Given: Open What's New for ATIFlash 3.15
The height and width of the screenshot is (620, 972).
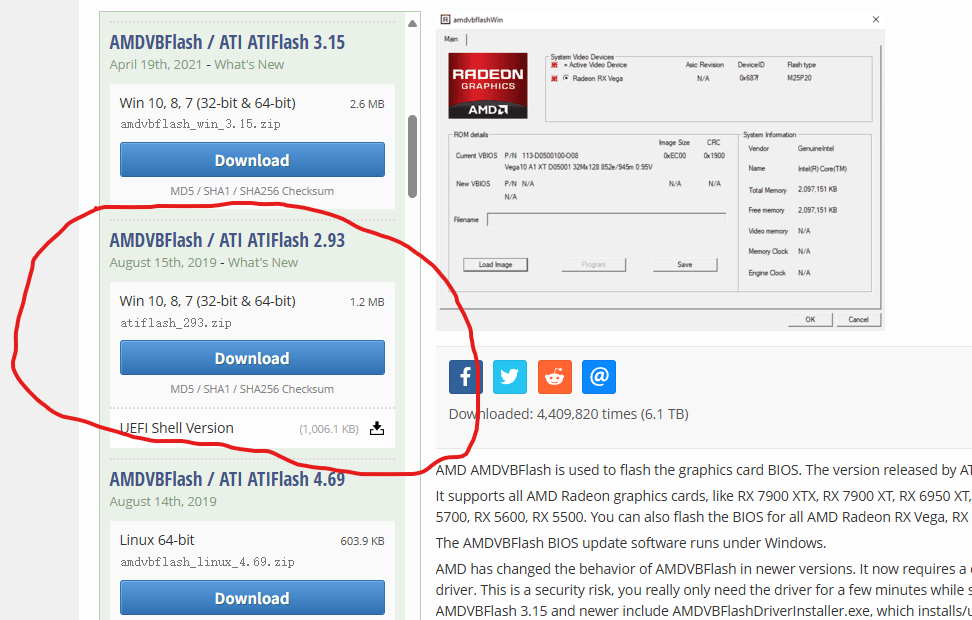Looking at the screenshot, I should click(x=249, y=64).
